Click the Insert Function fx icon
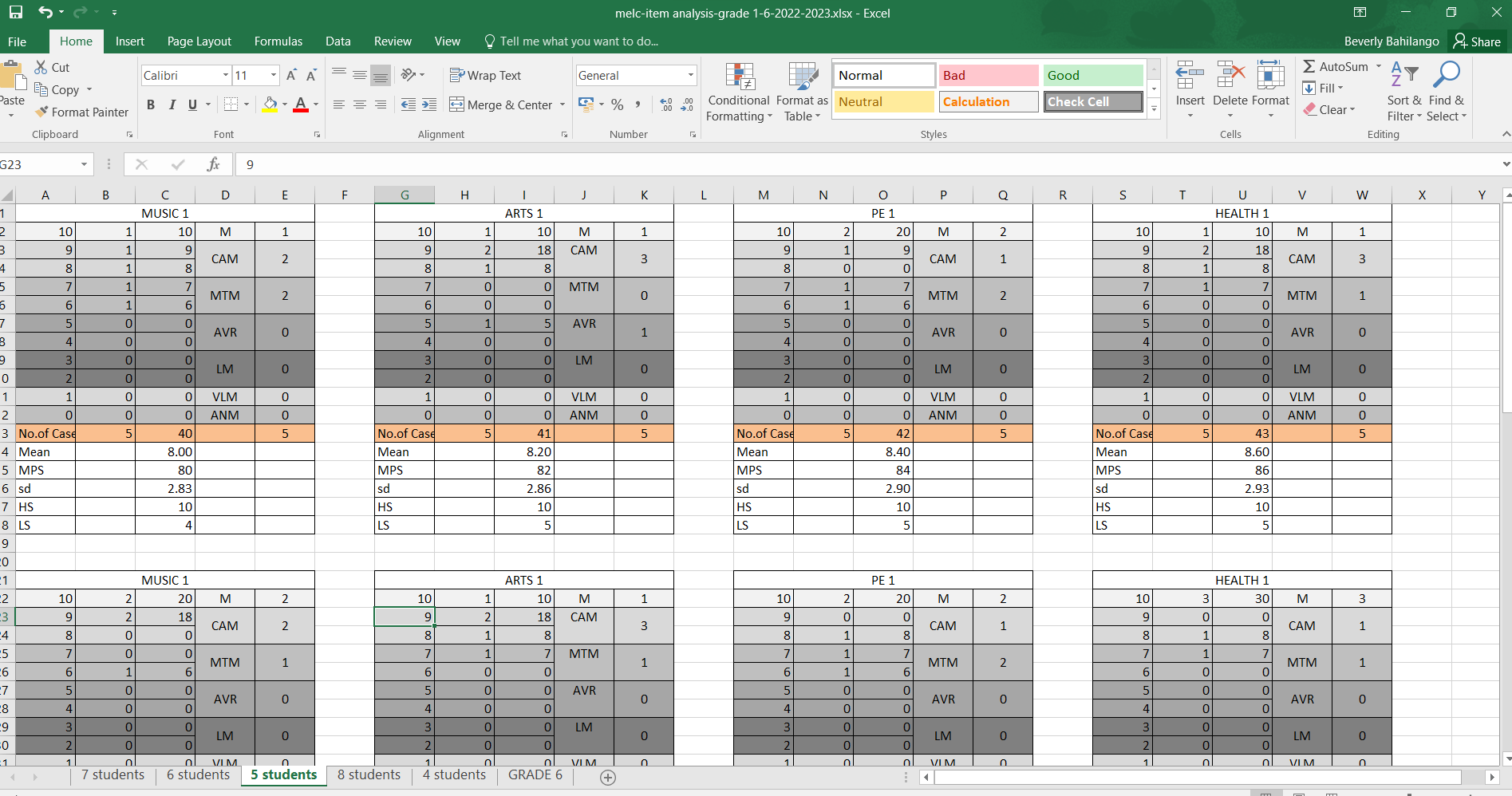The image size is (1512, 796). pyautogui.click(x=213, y=164)
